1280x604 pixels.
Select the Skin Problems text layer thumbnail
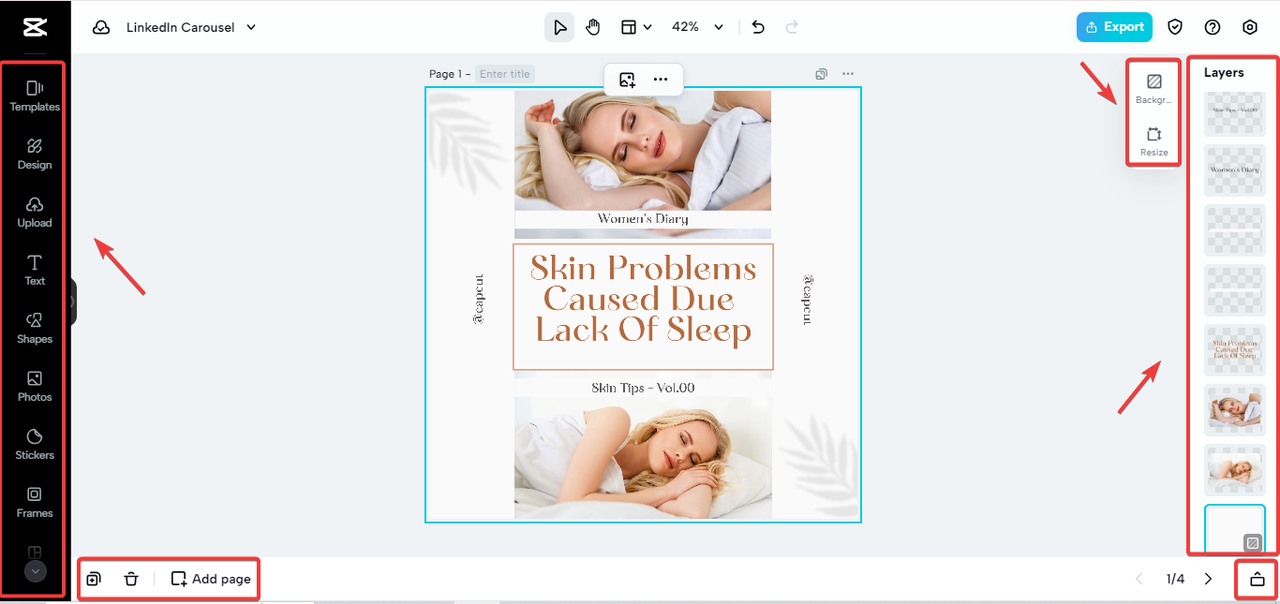click(1235, 349)
